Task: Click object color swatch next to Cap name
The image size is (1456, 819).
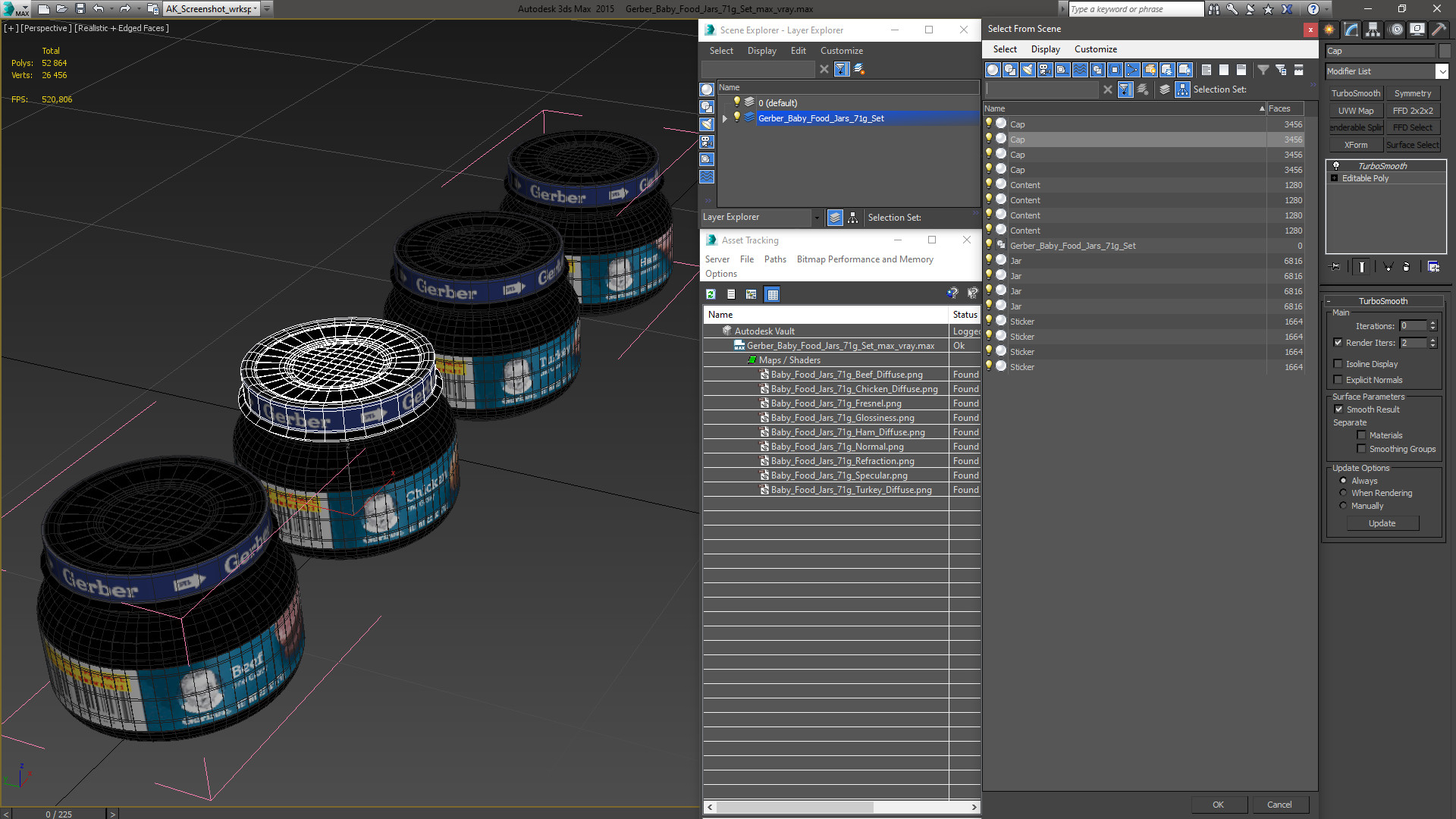Action: point(1444,51)
